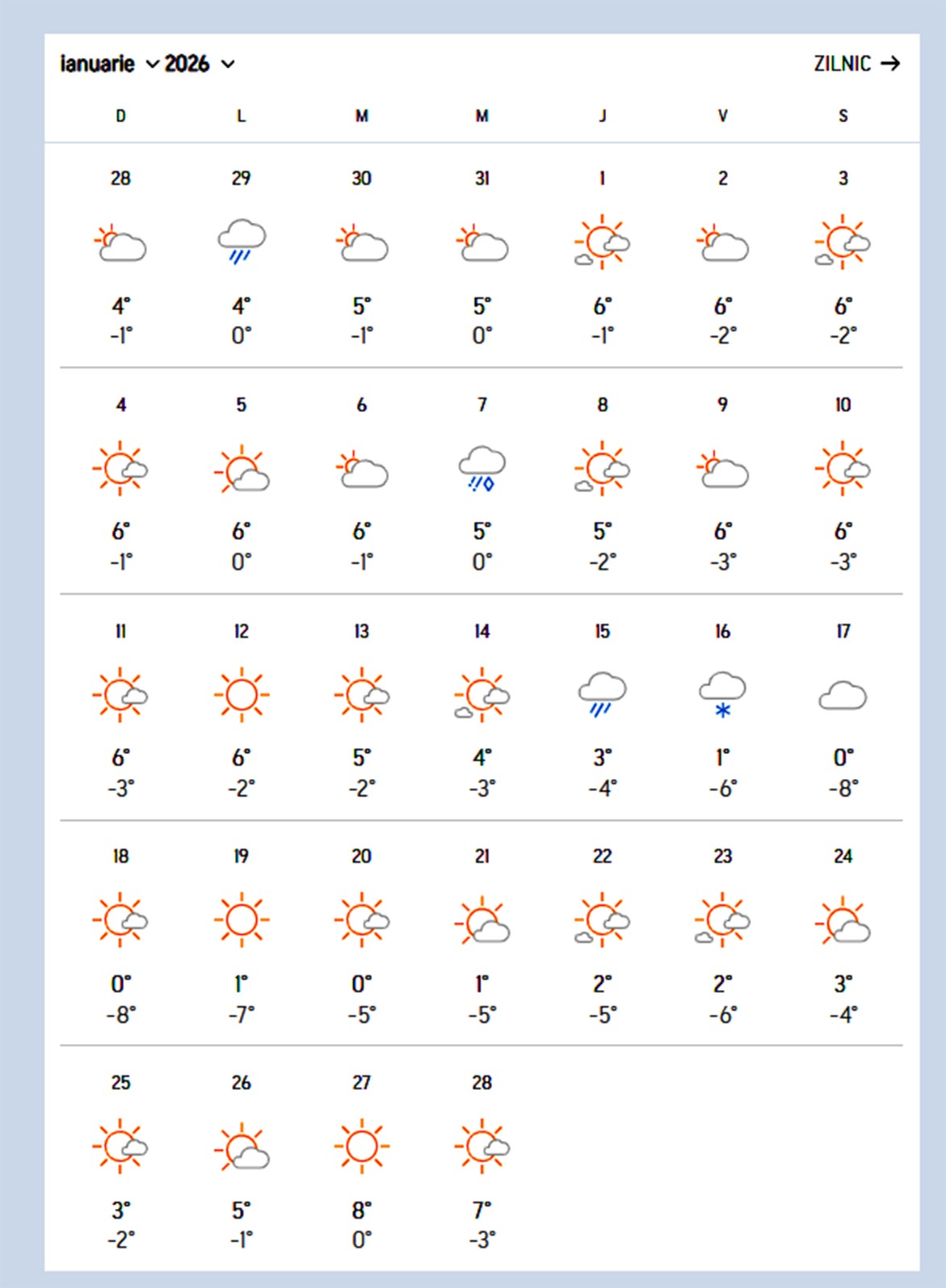Select January 10 date number

click(x=842, y=405)
